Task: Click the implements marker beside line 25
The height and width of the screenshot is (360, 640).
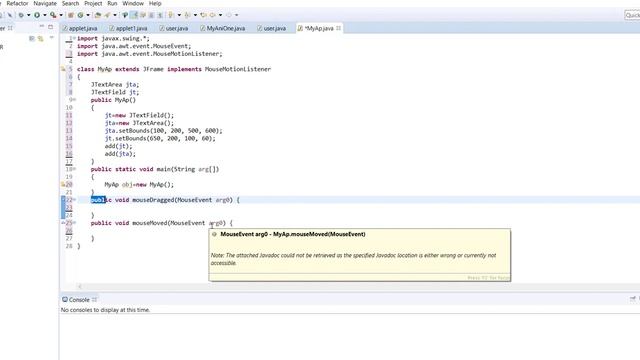Action: [x=63, y=223]
